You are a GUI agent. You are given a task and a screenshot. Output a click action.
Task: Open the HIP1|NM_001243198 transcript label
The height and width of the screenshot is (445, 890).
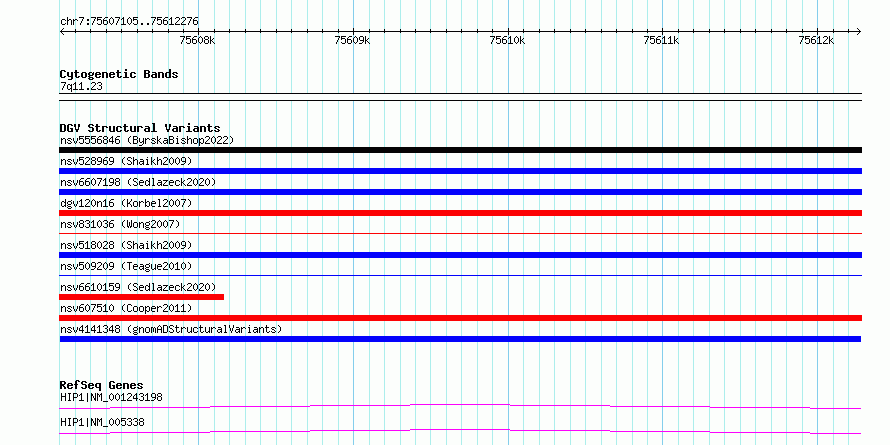coord(111,397)
